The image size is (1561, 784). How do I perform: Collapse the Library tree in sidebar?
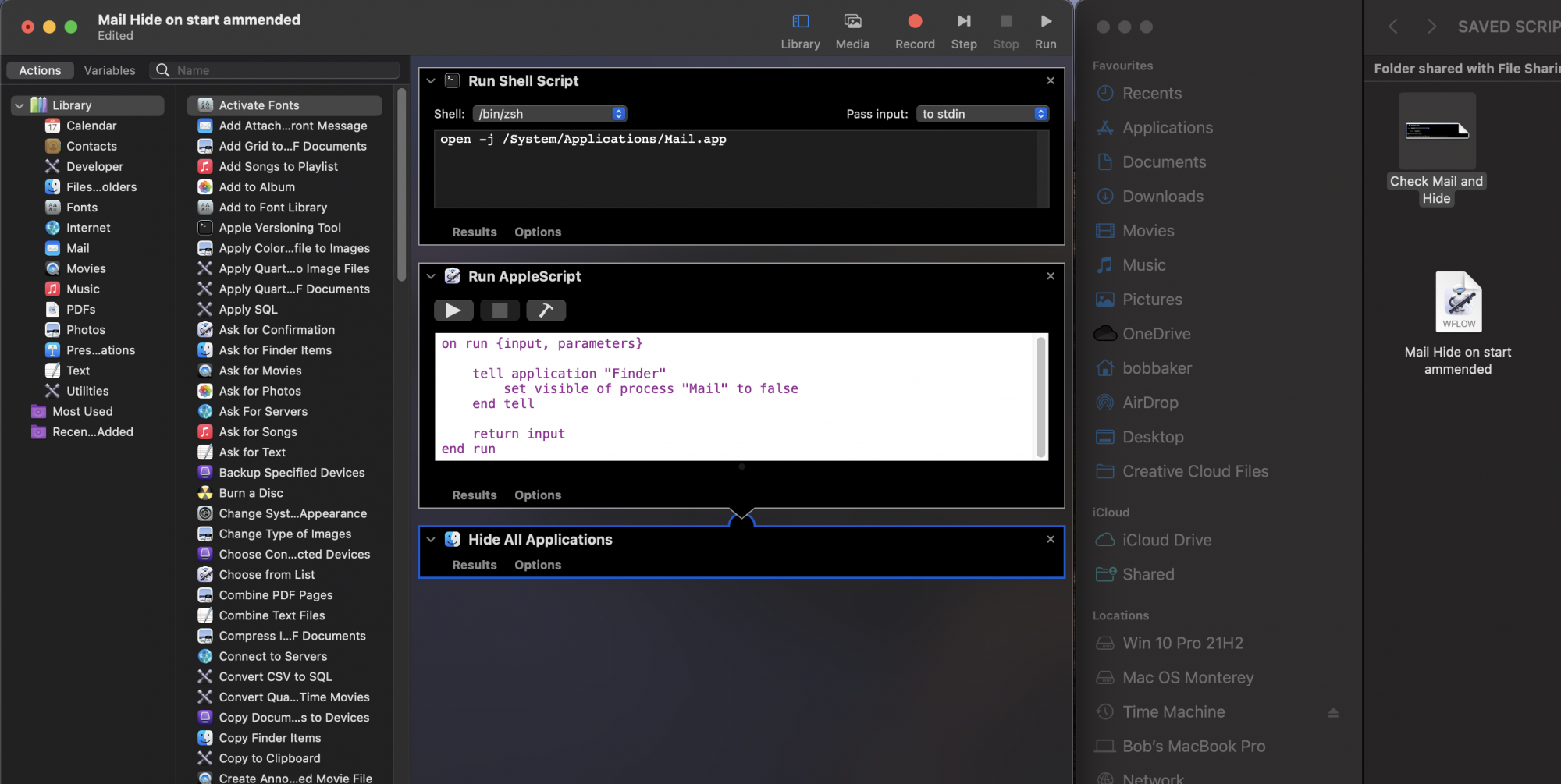click(x=20, y=105)
